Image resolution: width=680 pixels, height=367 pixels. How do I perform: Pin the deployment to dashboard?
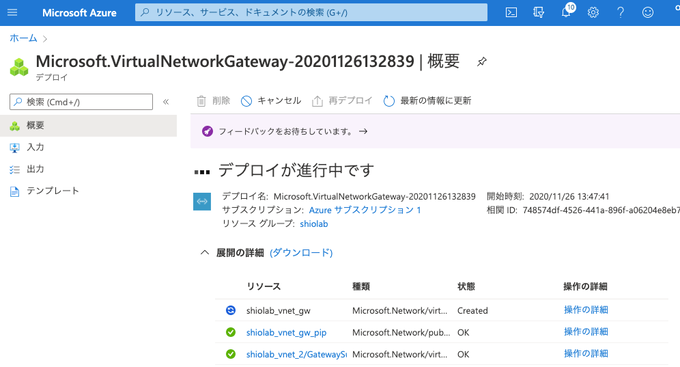point(481,62)
